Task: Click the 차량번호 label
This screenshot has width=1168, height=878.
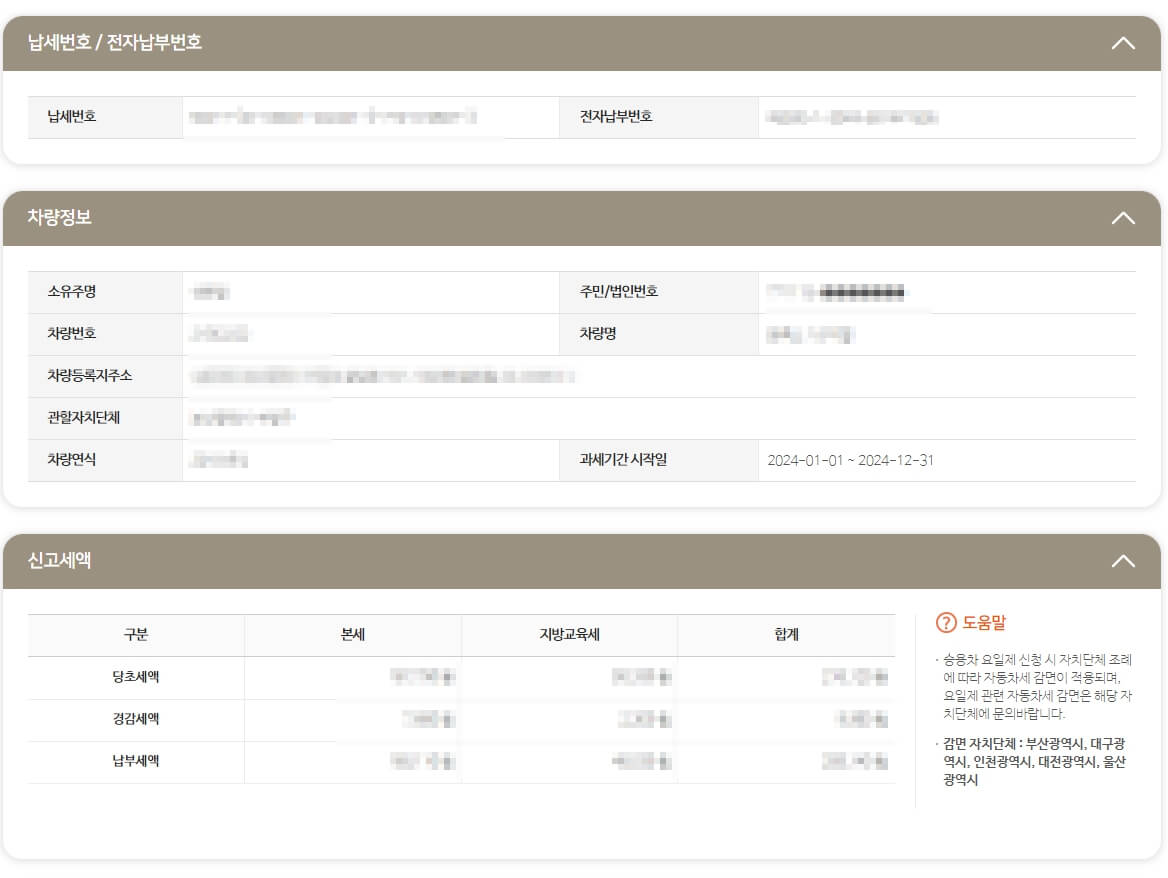Action: 72,333
